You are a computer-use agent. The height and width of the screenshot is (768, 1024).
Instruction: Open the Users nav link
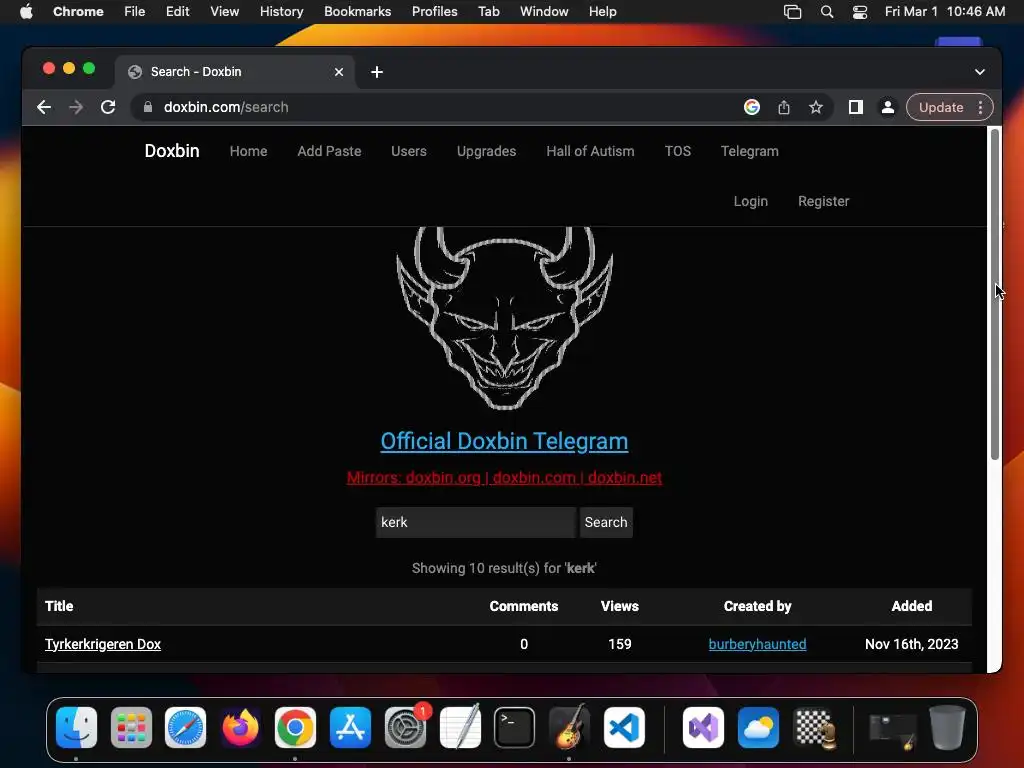tap(409, 151)
